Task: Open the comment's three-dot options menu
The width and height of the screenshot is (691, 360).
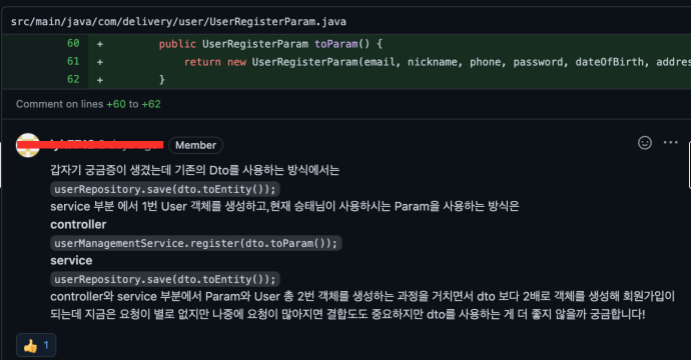Action: (x=671, y=142)
